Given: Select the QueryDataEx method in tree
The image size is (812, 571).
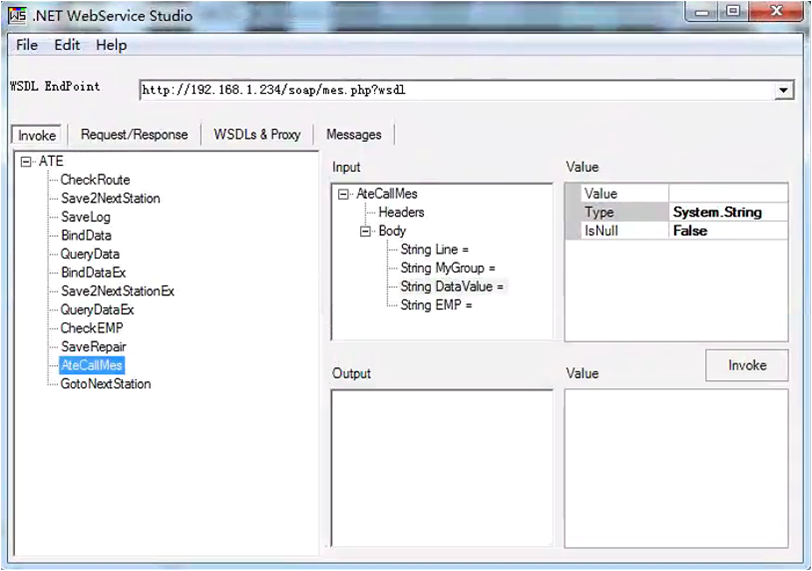Looking at the screenshot, I should (97, 310).
